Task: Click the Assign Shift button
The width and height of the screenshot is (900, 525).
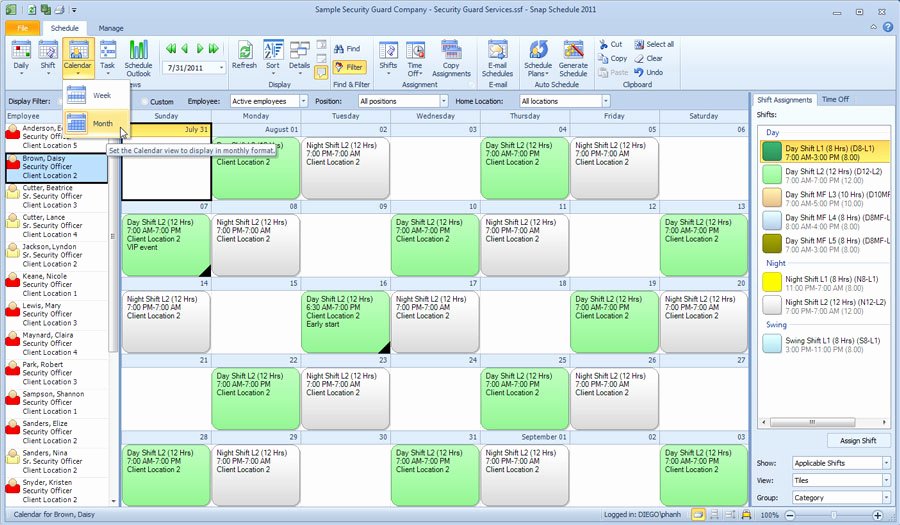Action: [x=858, y=441]
